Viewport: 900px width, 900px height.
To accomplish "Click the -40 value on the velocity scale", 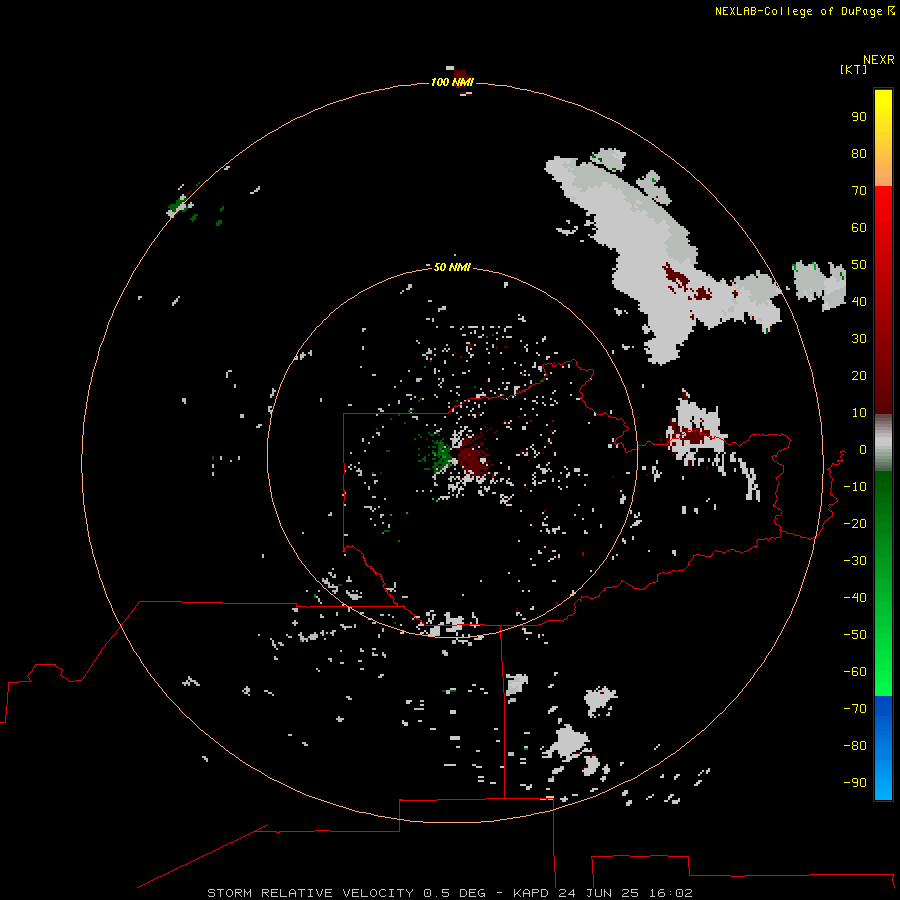I will tap(855, 598).
